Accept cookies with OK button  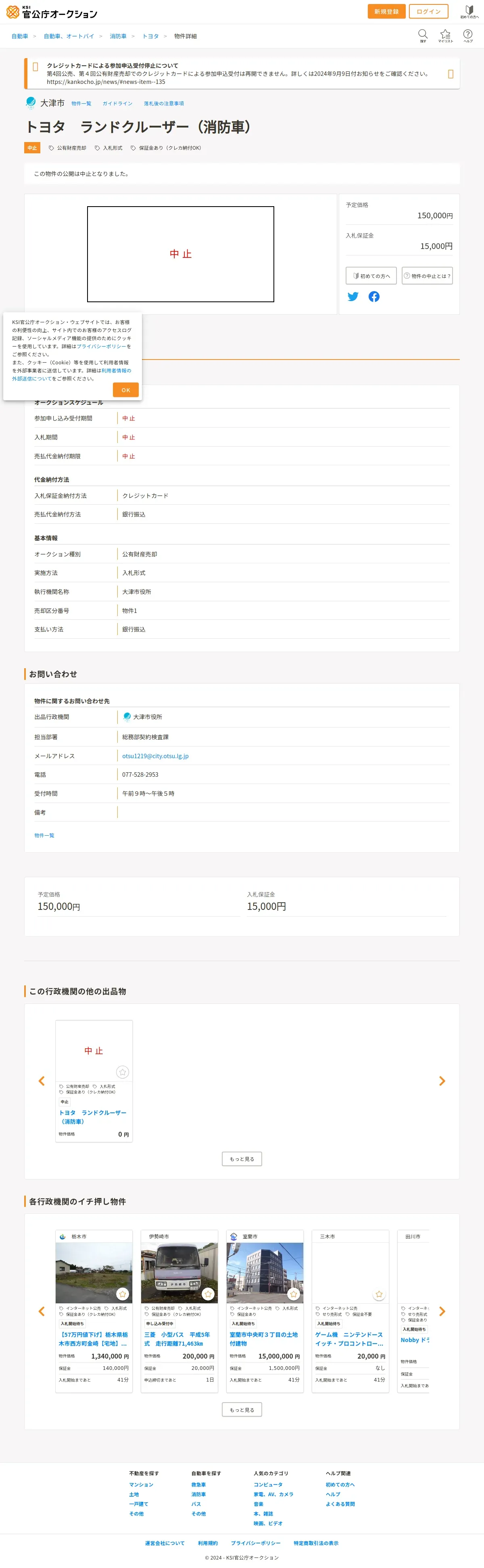(125, 390)
